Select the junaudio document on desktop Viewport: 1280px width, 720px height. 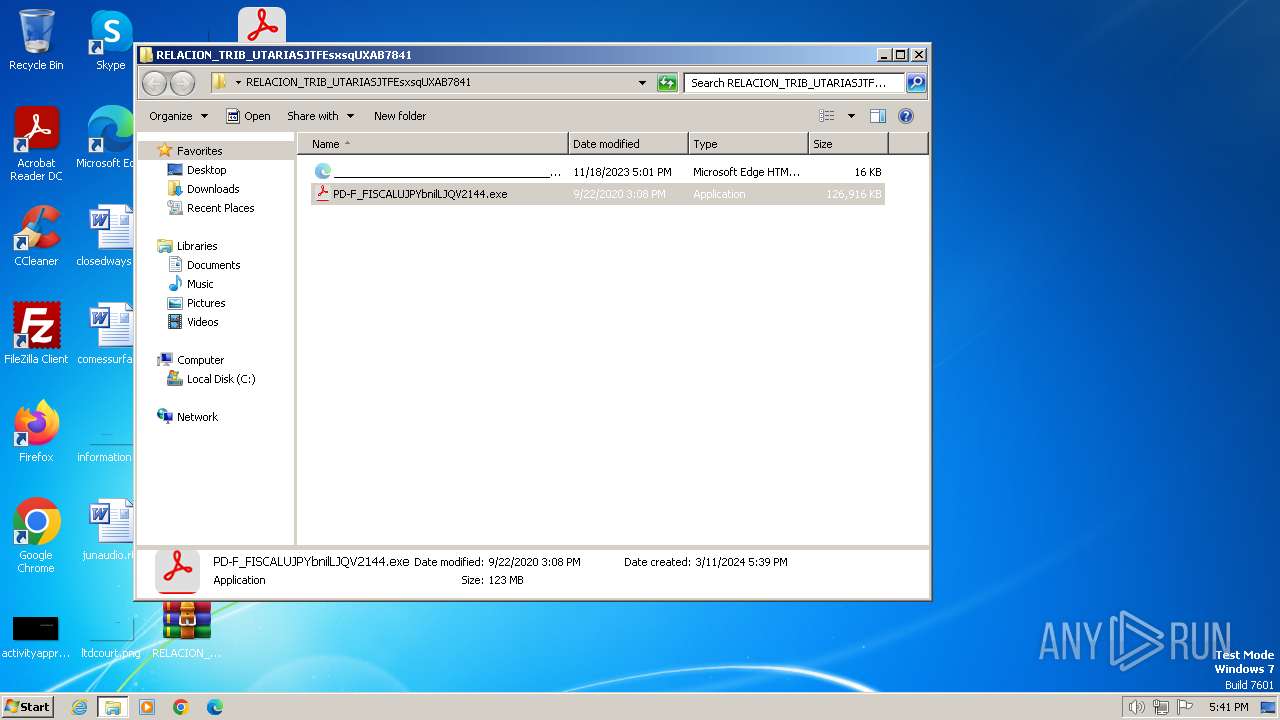[108, 530]
